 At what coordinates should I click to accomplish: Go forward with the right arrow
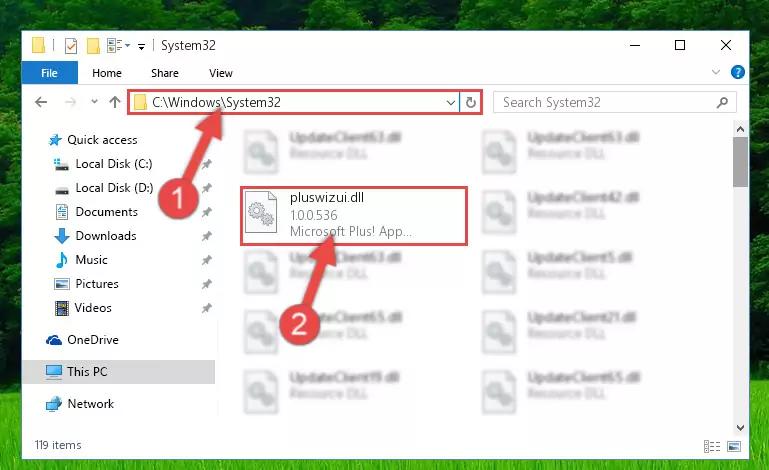point(71,102)
